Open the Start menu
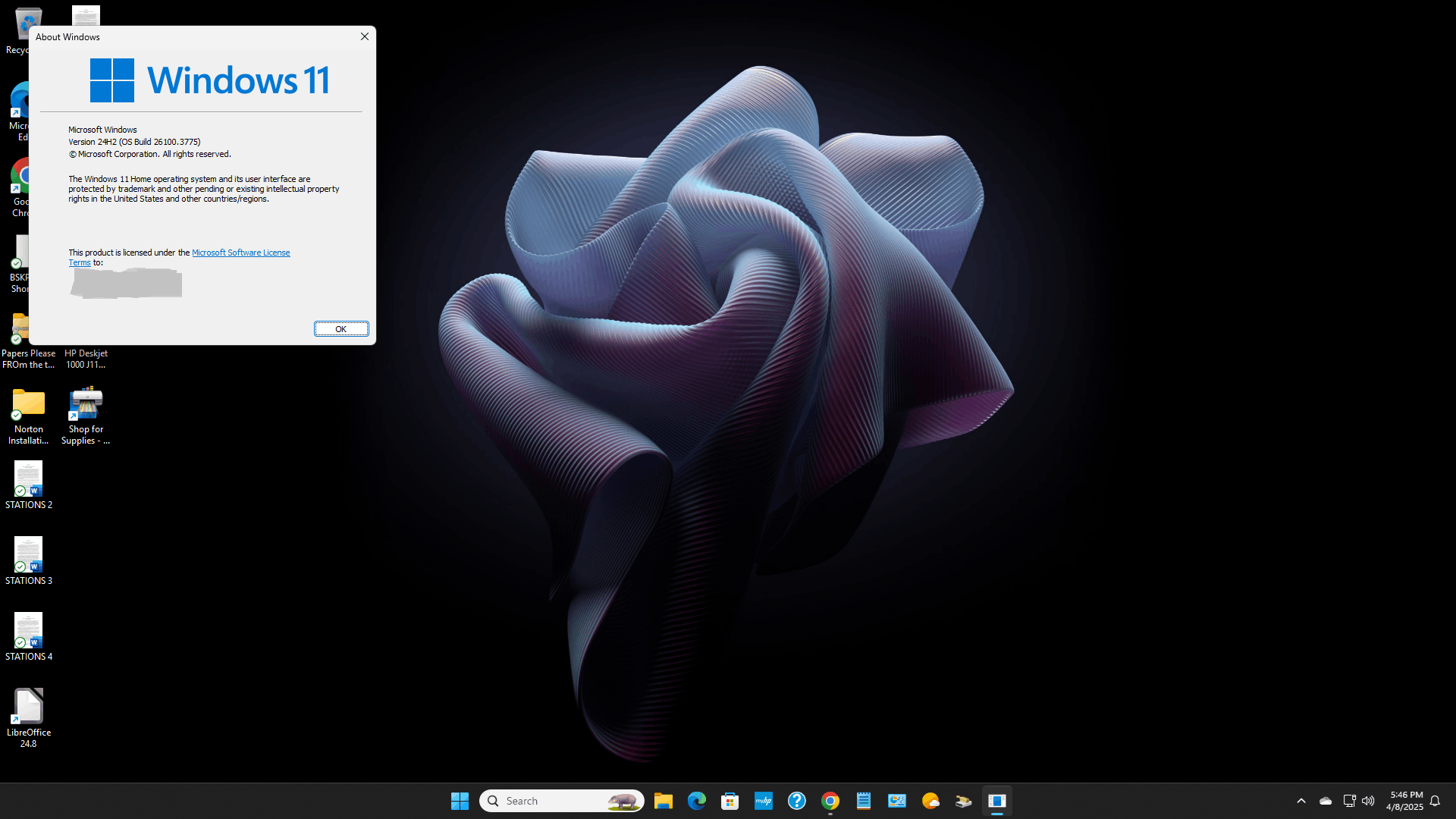Screen dimensions: 1456x819 point(460,801)
